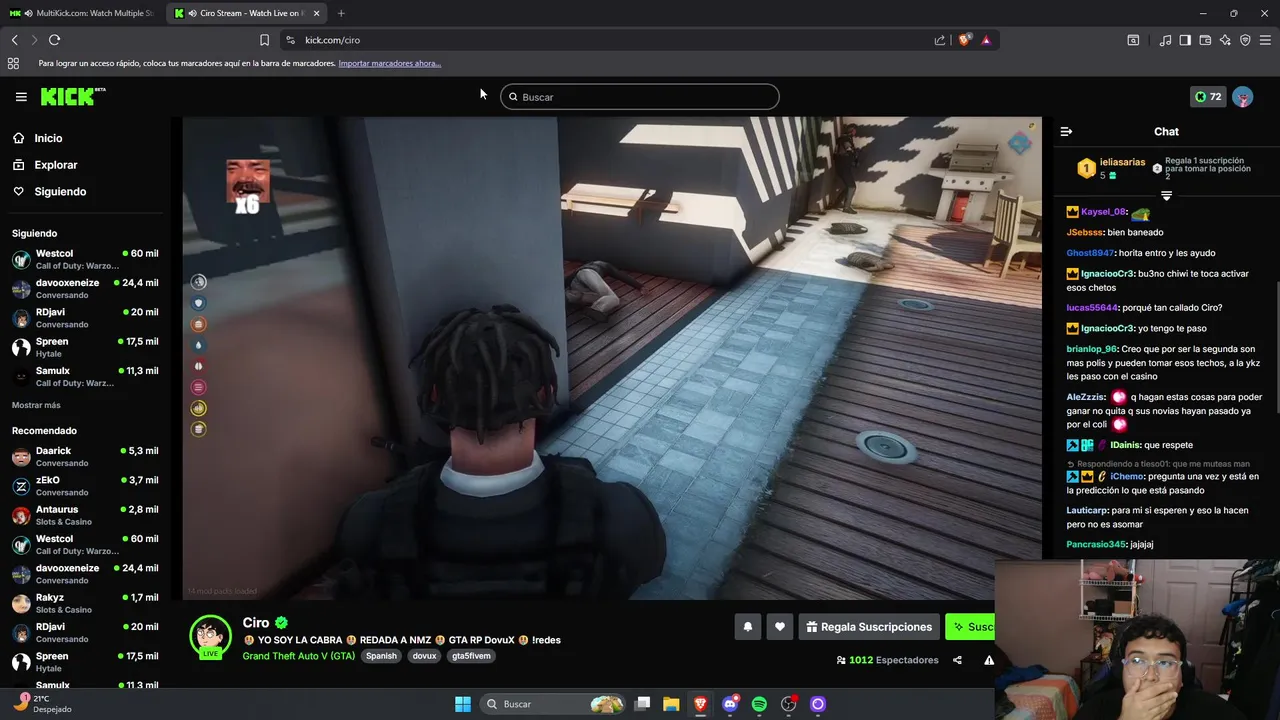Collapse the chat panel
Image resolution: width=1280 pixels, height=720 pixels.
point(1066,131)
